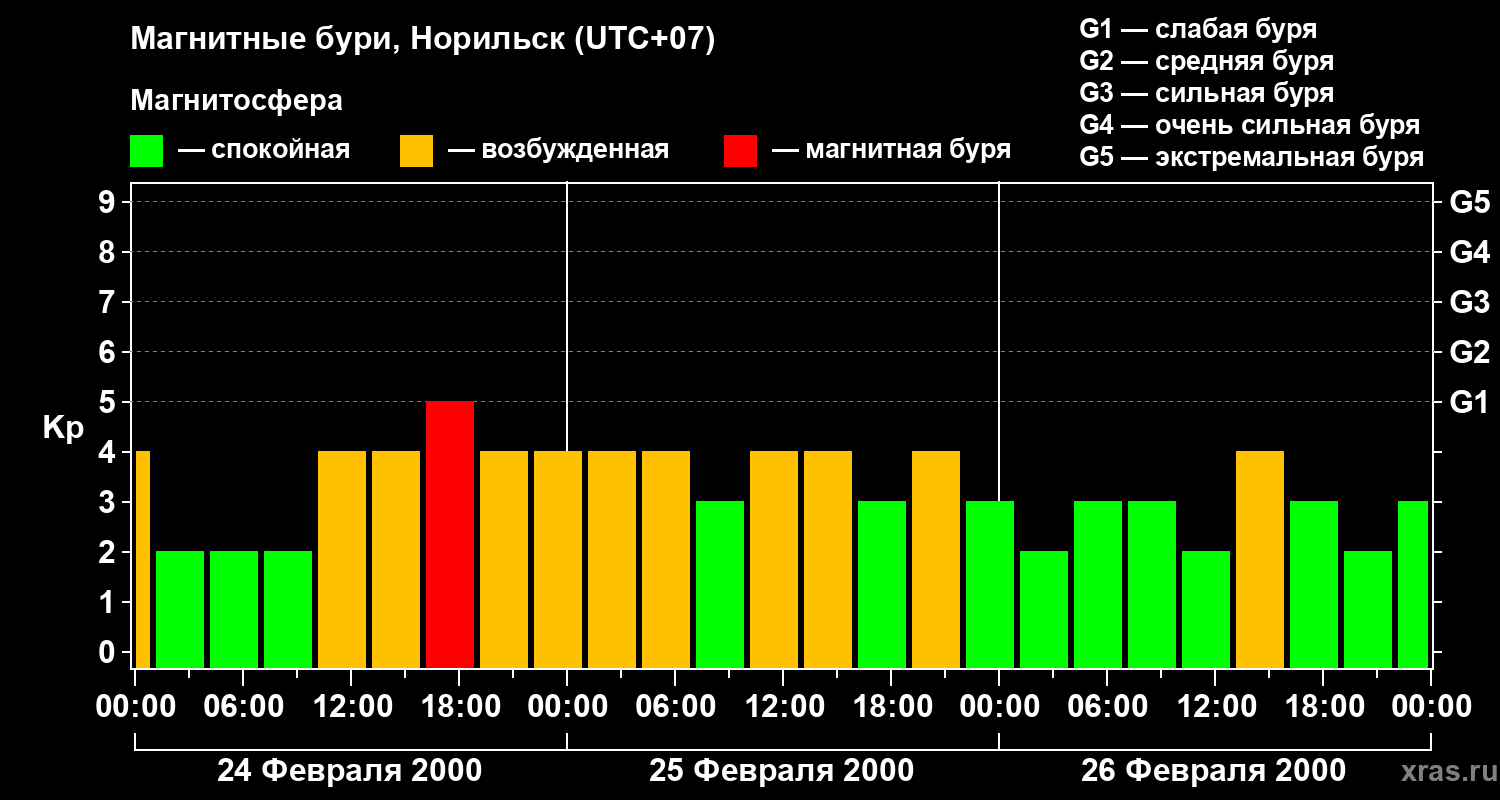
Task: Click the green 'спокойная' legend swatch
Action: pyautogui.click(x=146, y=151)
